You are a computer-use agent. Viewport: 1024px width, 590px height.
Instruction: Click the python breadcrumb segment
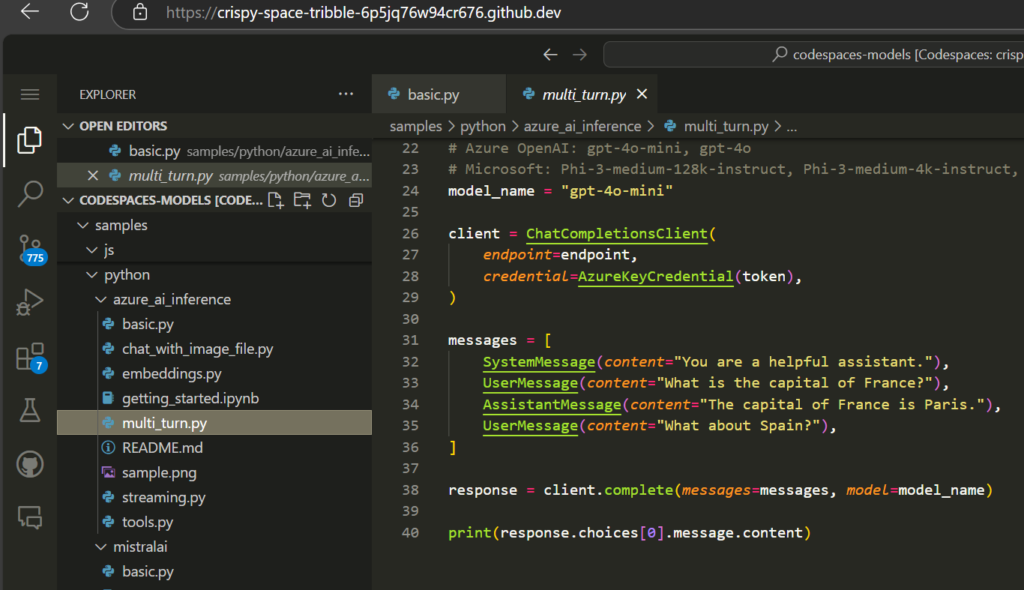(x=483, y=127)
